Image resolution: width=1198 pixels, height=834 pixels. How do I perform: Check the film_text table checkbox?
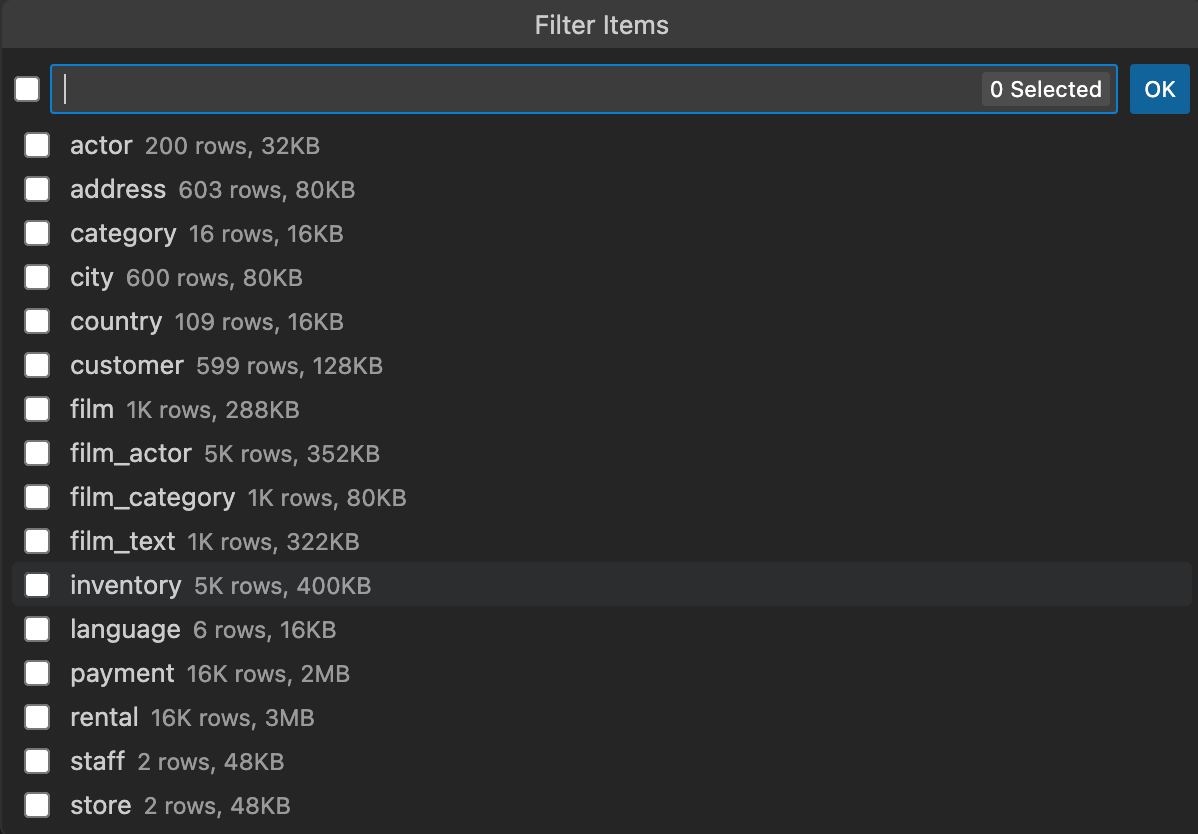(x=37, y=541)
